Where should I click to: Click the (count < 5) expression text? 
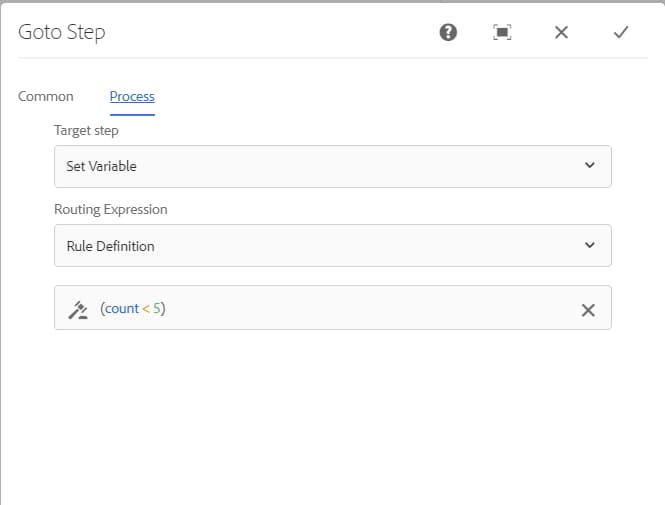coord(133,309)
